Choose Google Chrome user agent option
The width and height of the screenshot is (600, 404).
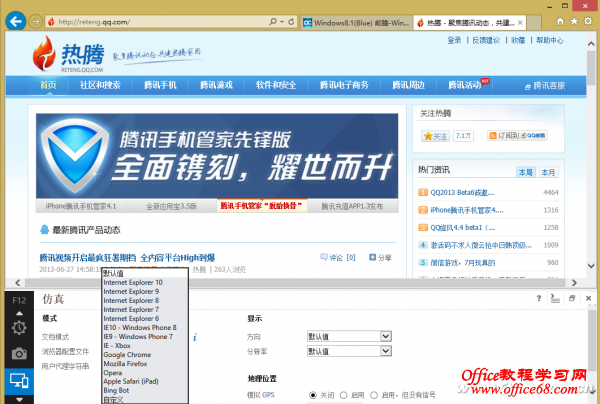[x=127, y=355]
